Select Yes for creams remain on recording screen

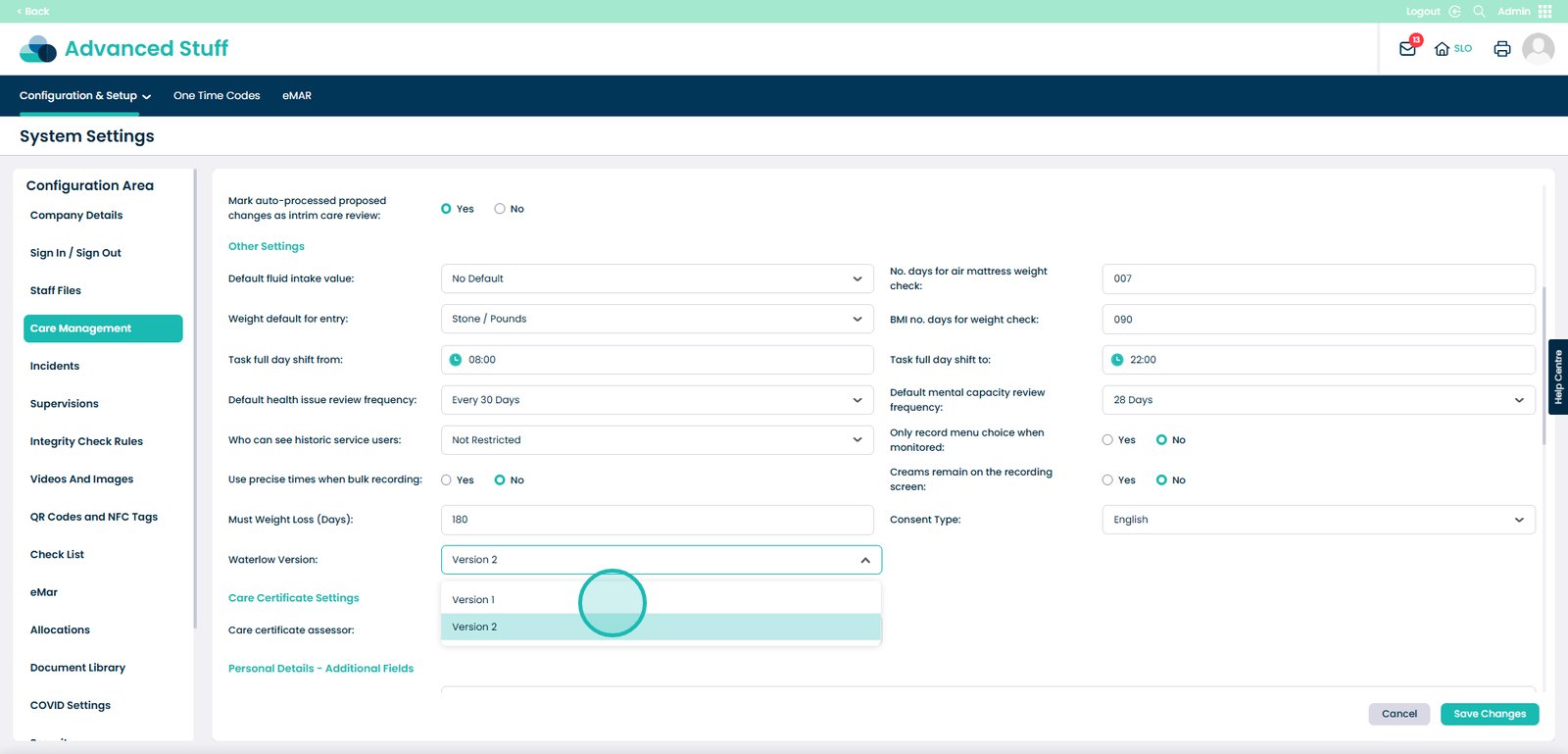pos(1107,480)
